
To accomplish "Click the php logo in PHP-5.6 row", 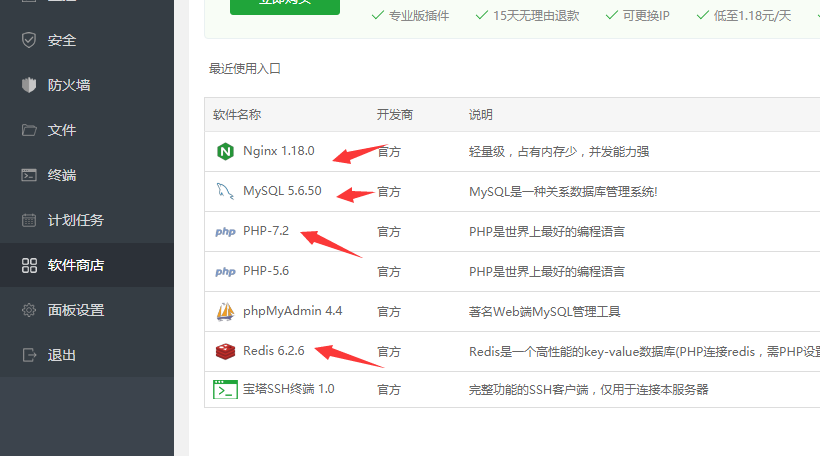I will 225,271.
